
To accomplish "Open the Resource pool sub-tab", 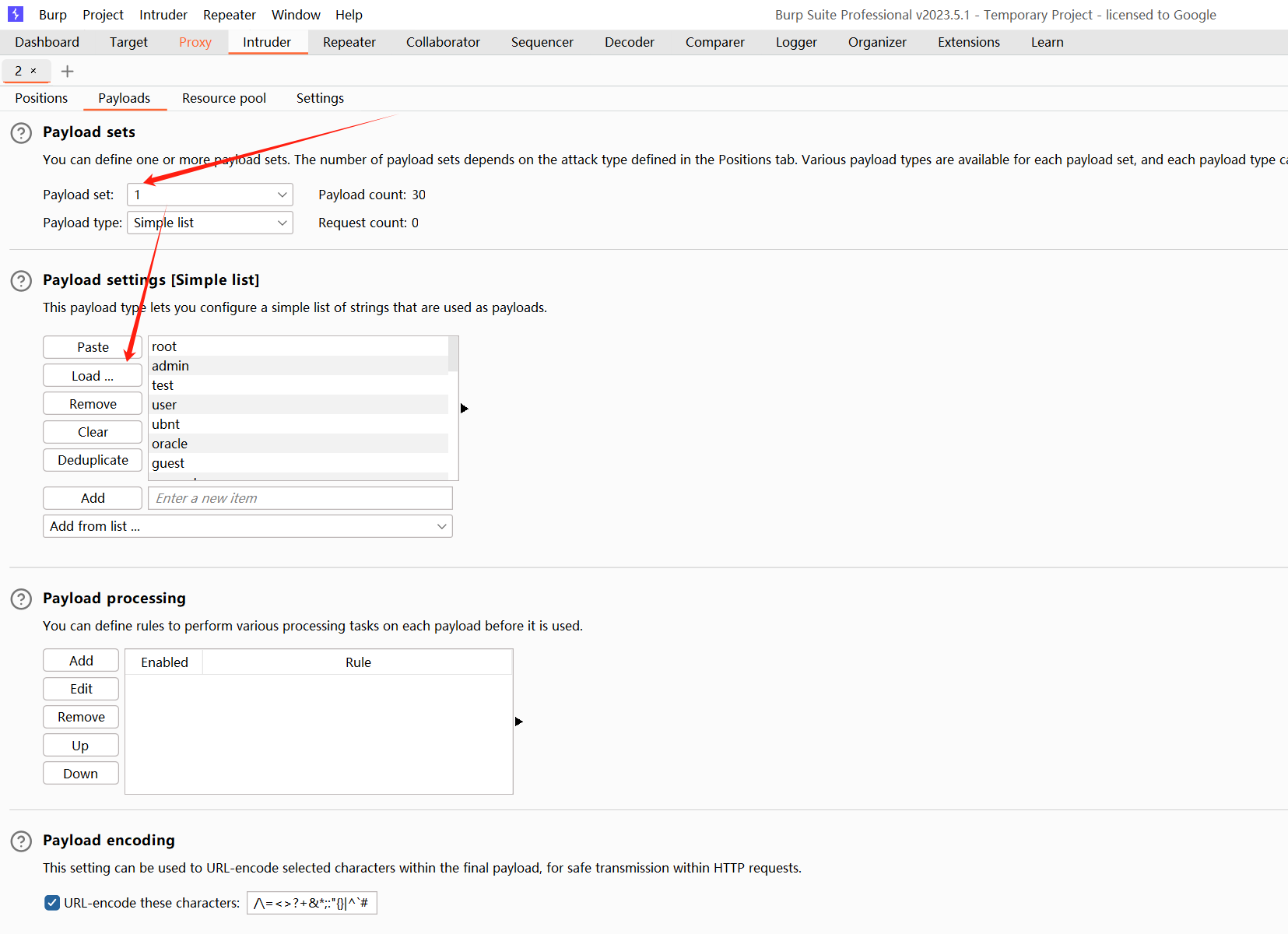I will pyautogui.click(x=224, y=98).
